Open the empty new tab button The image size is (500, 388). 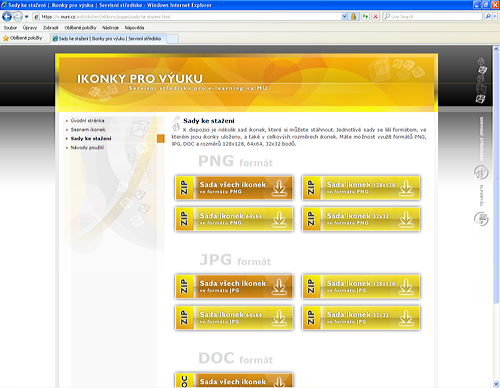pyautogui.click(x=172, y=39)
